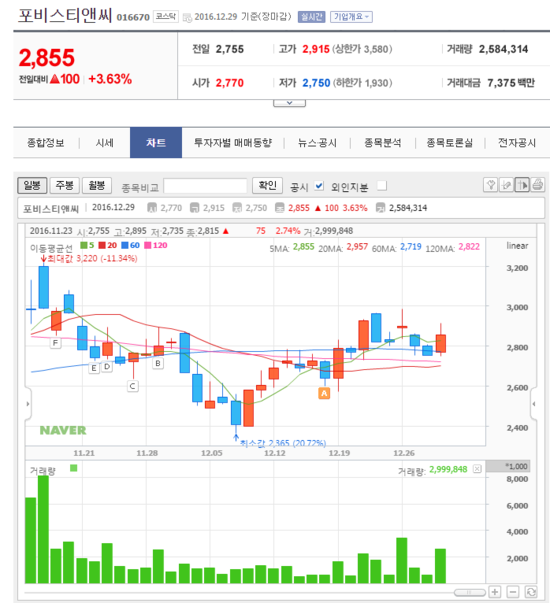The image size is (550, 603).
Task: Select the 차트 tab
Action: pyautogui.click(x=156, y=143)
